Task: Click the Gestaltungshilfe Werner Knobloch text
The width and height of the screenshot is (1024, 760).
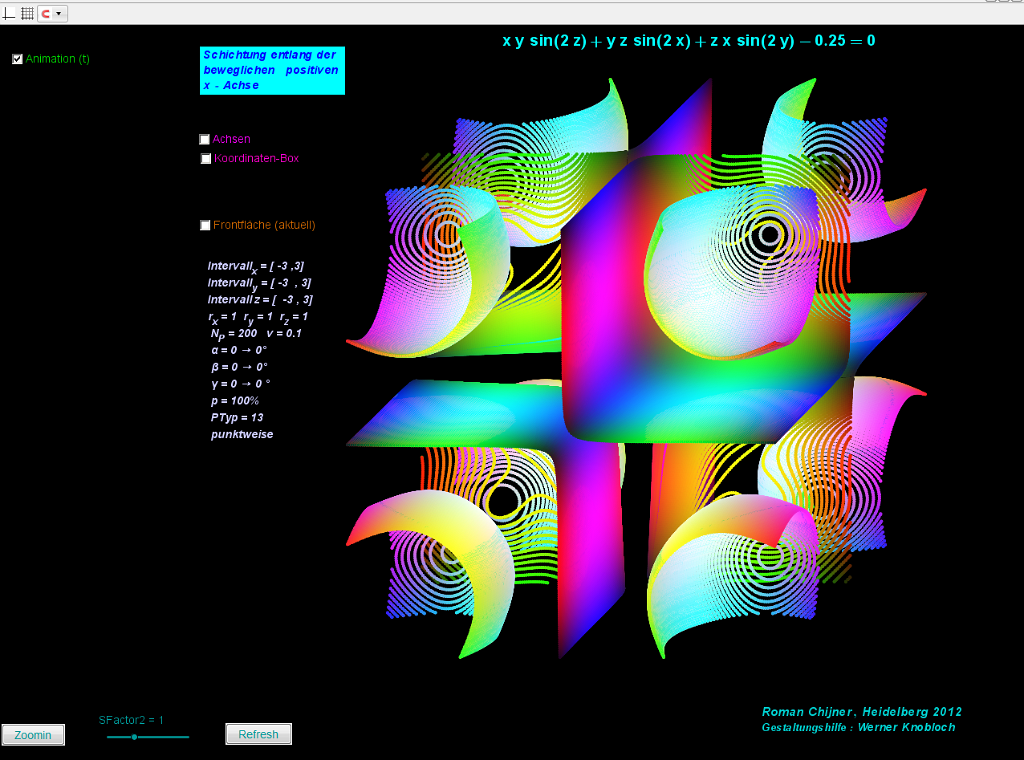Action: (x=858, y=727)
